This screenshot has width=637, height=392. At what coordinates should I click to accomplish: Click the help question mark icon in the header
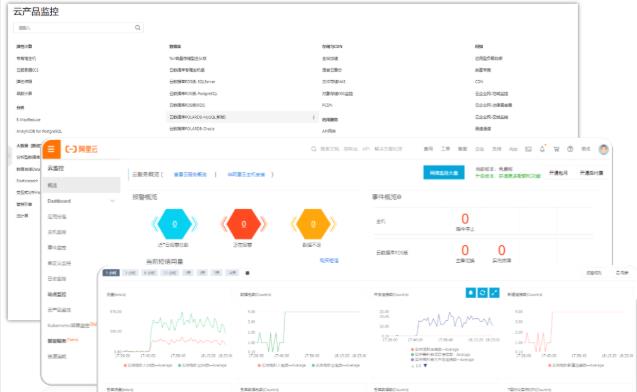coord(570,149)
